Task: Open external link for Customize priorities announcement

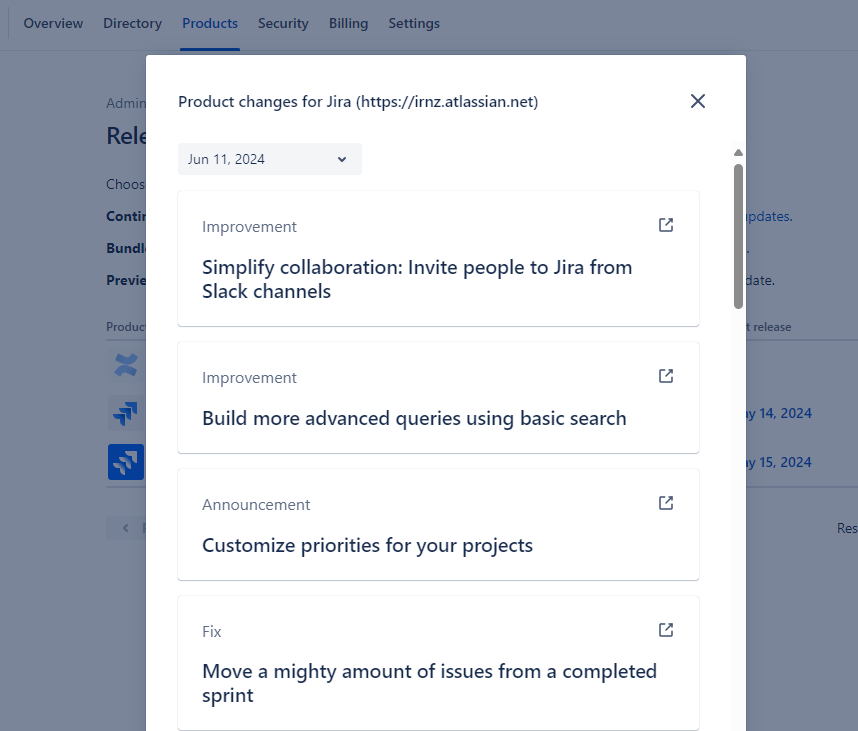Action: tap(666, 503)
